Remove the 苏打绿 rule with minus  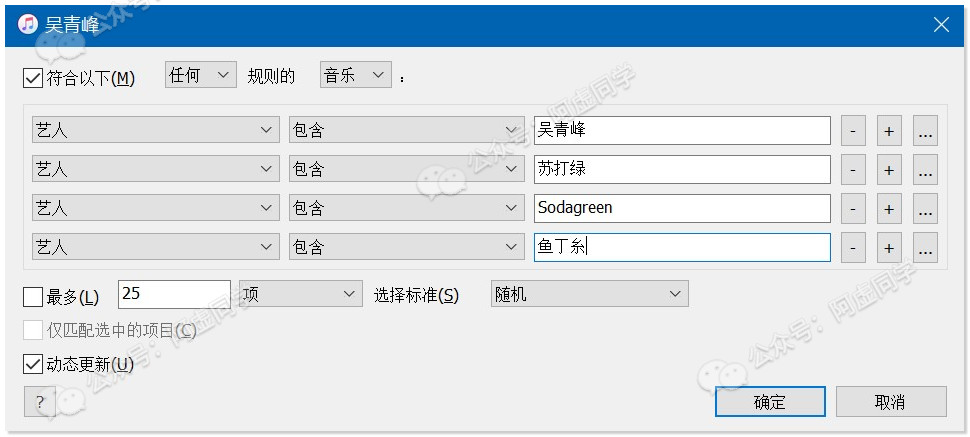pos(853,170)
